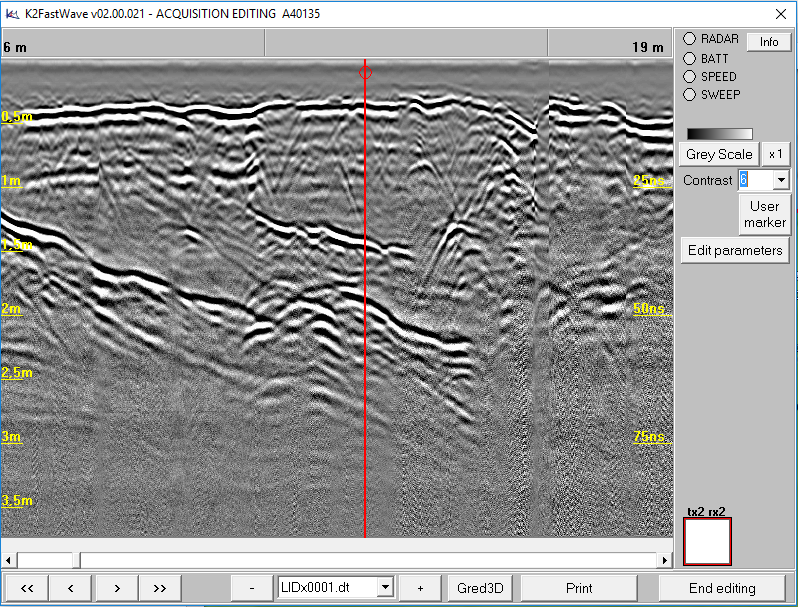The image size is (798, 607).
Task: Choose the SWEEP radio option
Action: pos(689,94)
